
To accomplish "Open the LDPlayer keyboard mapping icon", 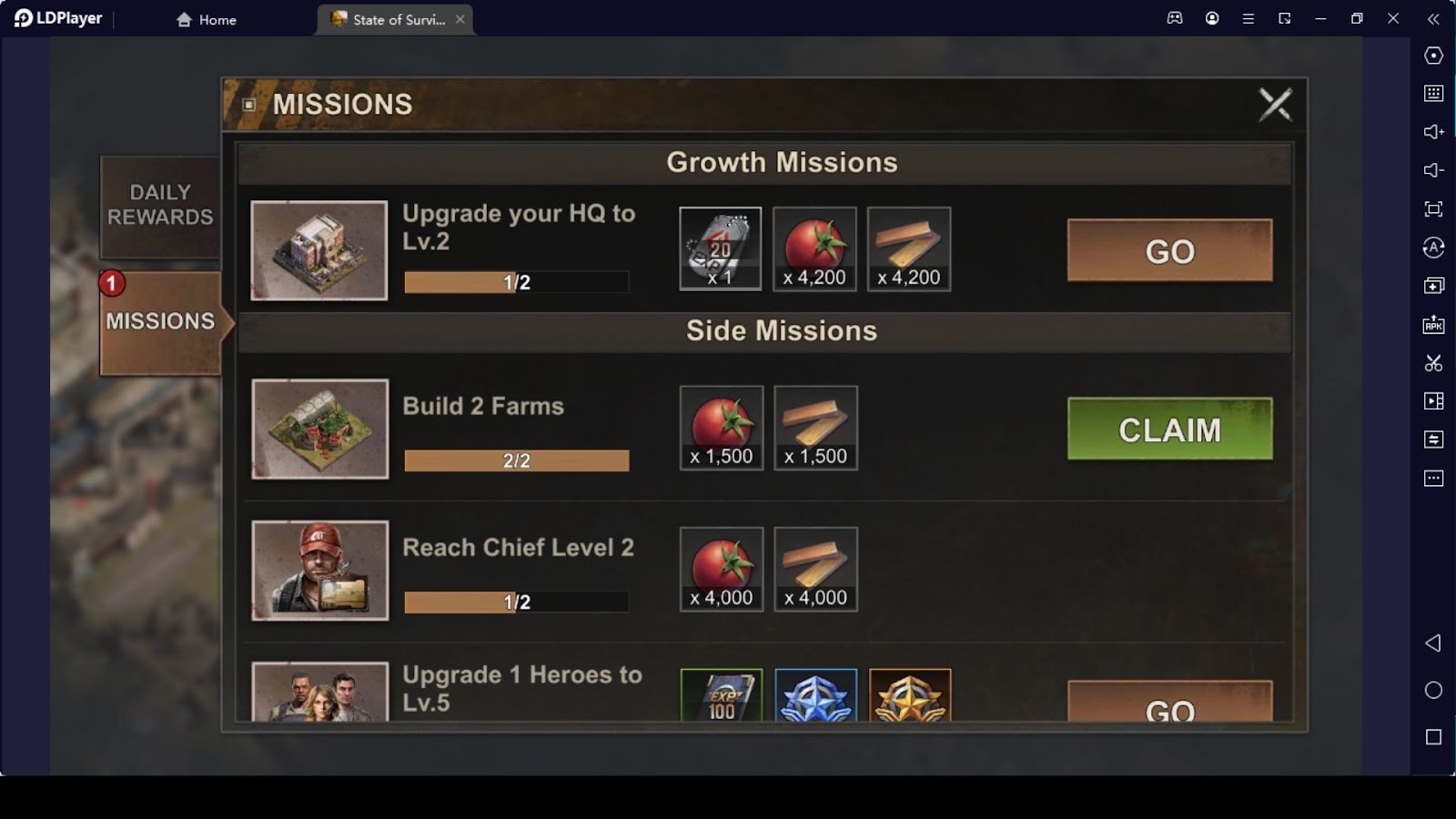I will [1433, 93].
